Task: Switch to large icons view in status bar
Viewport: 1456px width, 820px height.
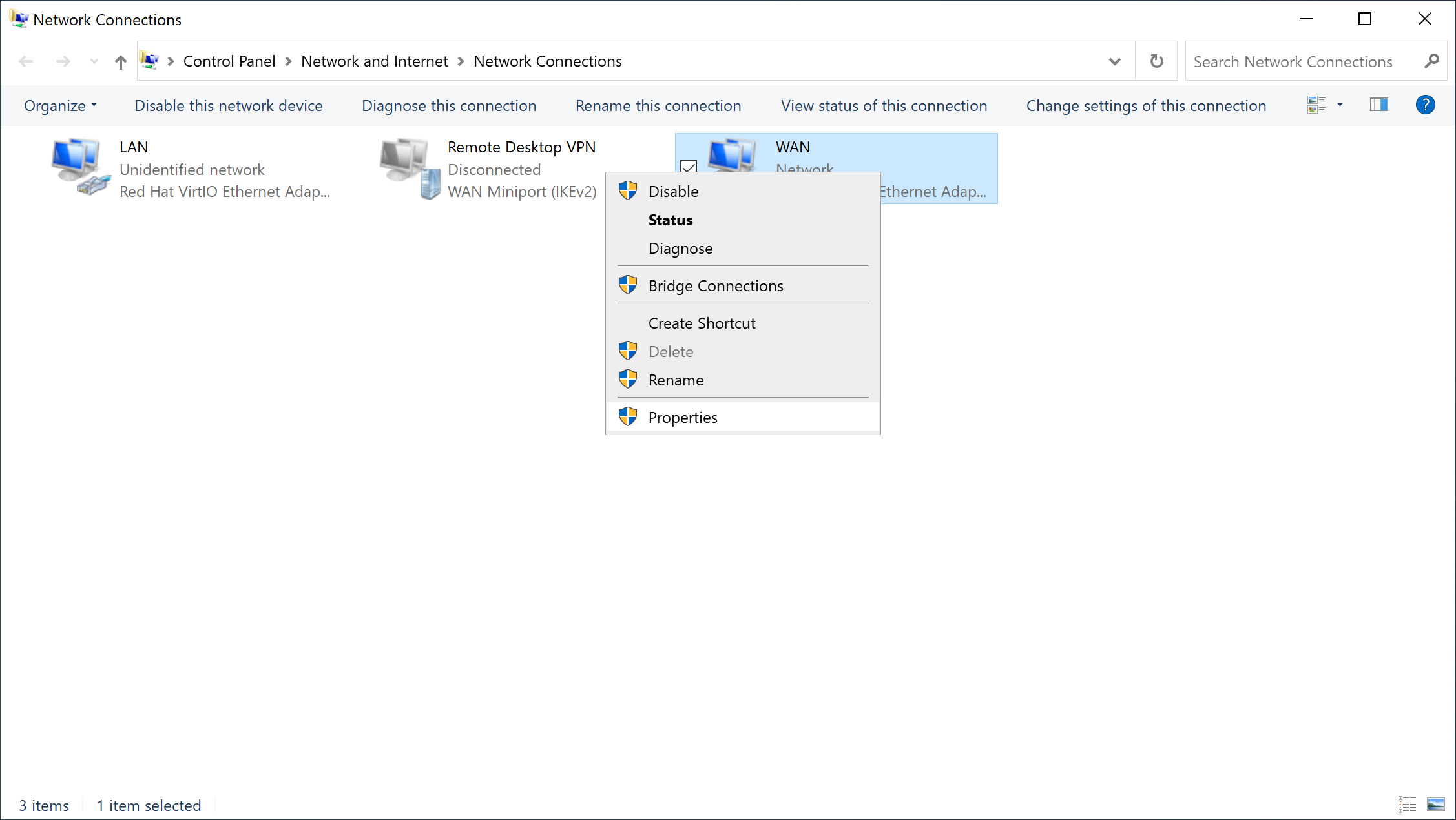Action: (x=1435, y=804)
